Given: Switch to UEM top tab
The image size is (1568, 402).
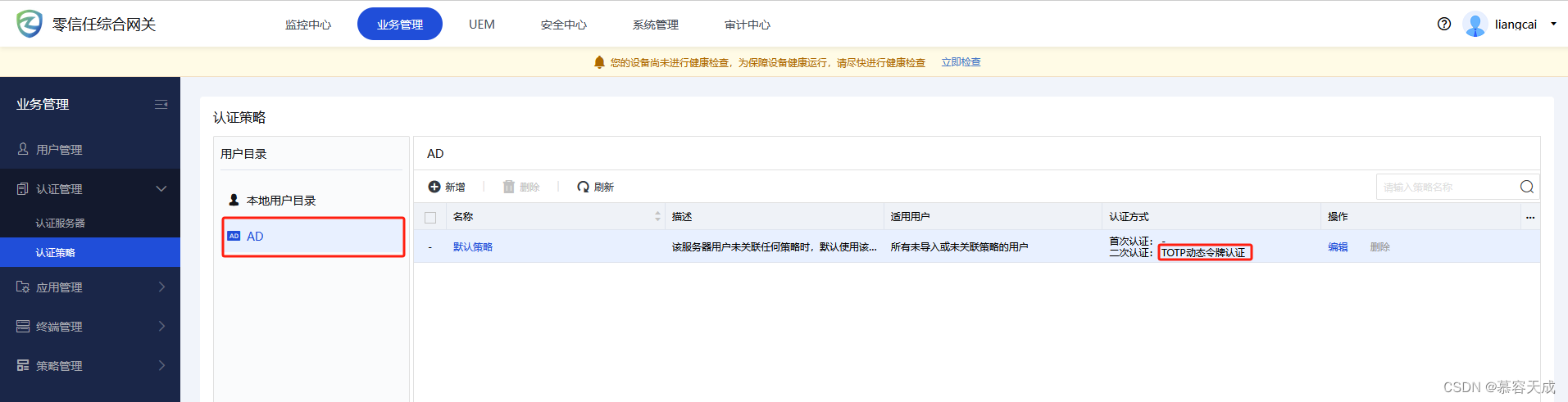Looking at the screenshot, I should (x=482, y=25).
